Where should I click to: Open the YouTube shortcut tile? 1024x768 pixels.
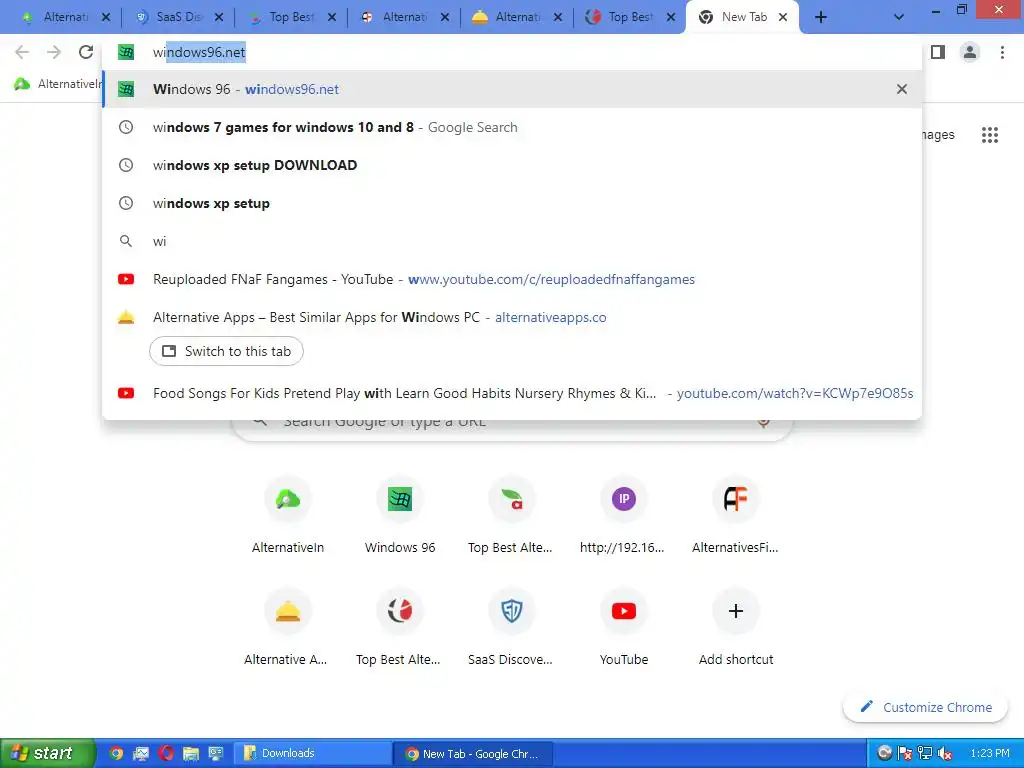point(623,628)
